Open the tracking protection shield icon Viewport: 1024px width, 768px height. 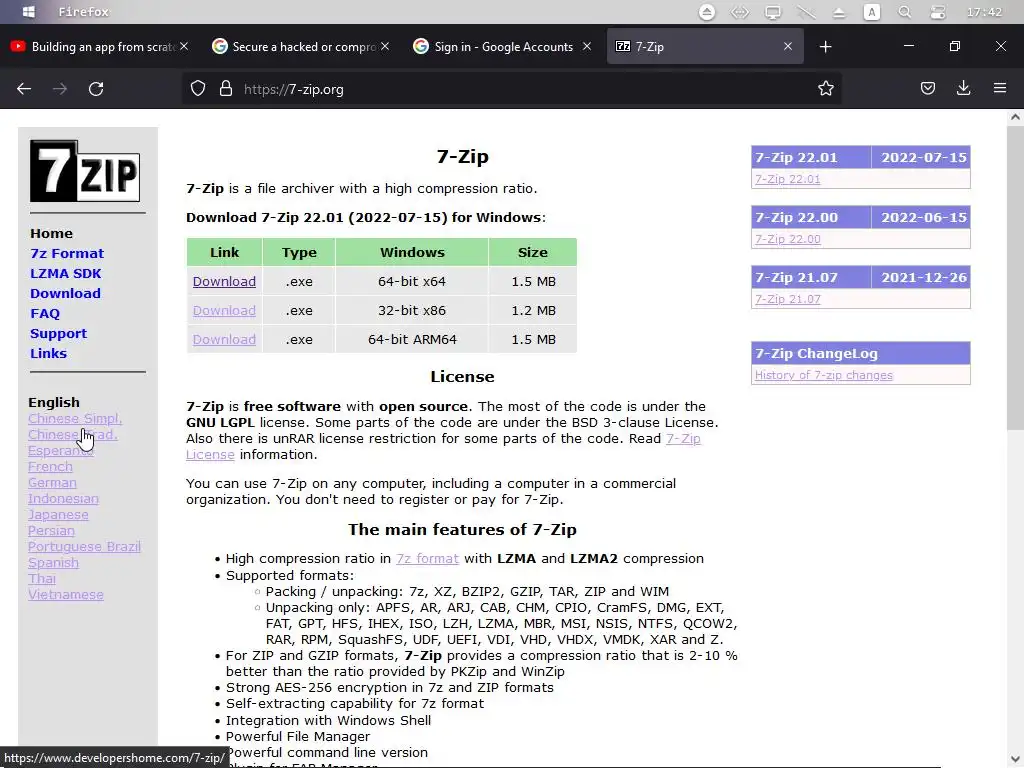[198, 89]
